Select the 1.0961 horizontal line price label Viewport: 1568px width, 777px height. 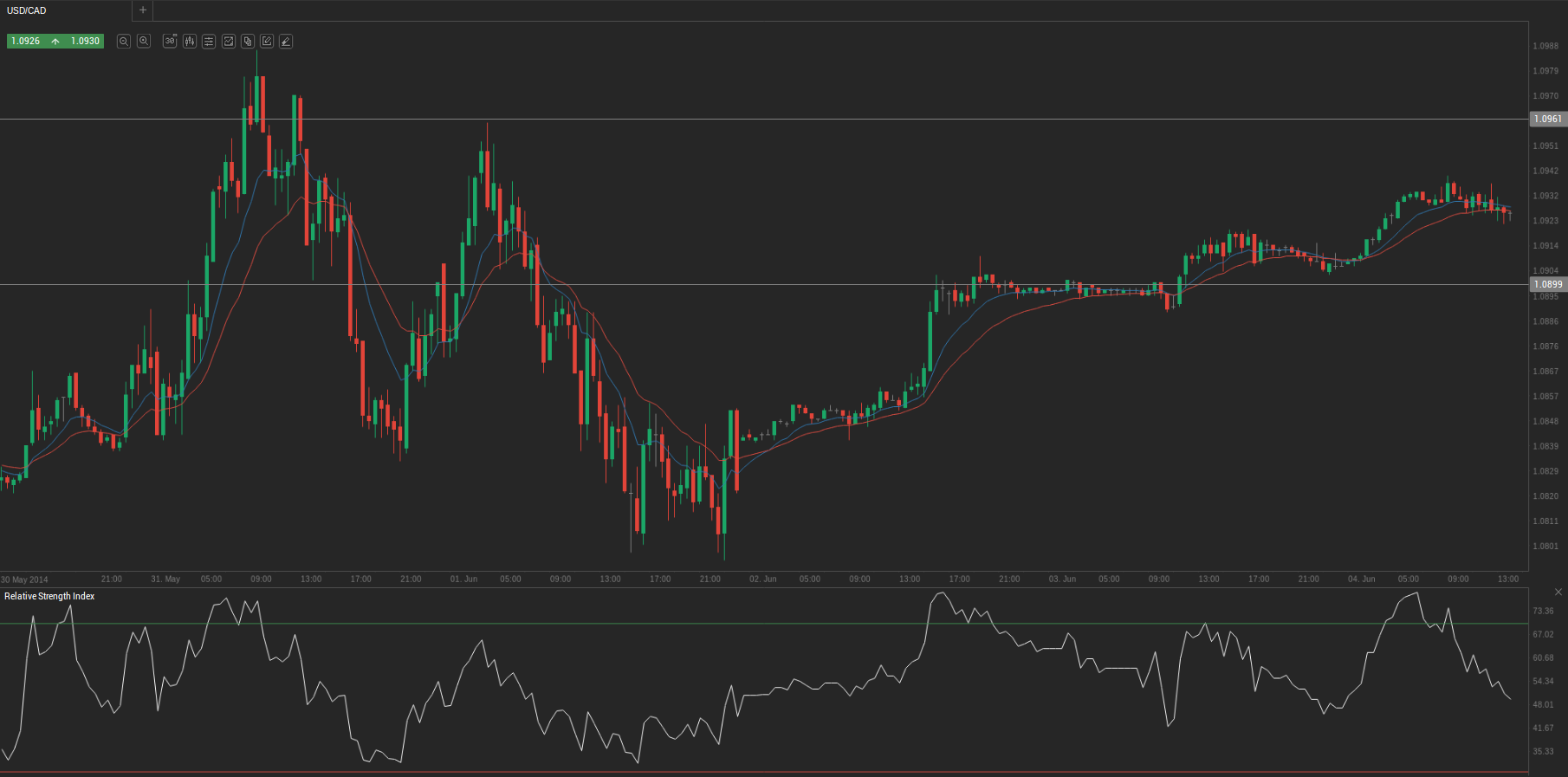coord(1548,119)
